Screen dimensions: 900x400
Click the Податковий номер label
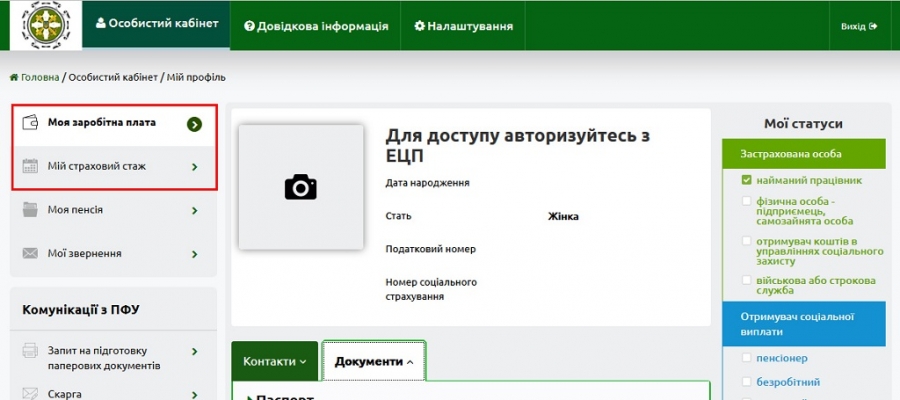430,250
